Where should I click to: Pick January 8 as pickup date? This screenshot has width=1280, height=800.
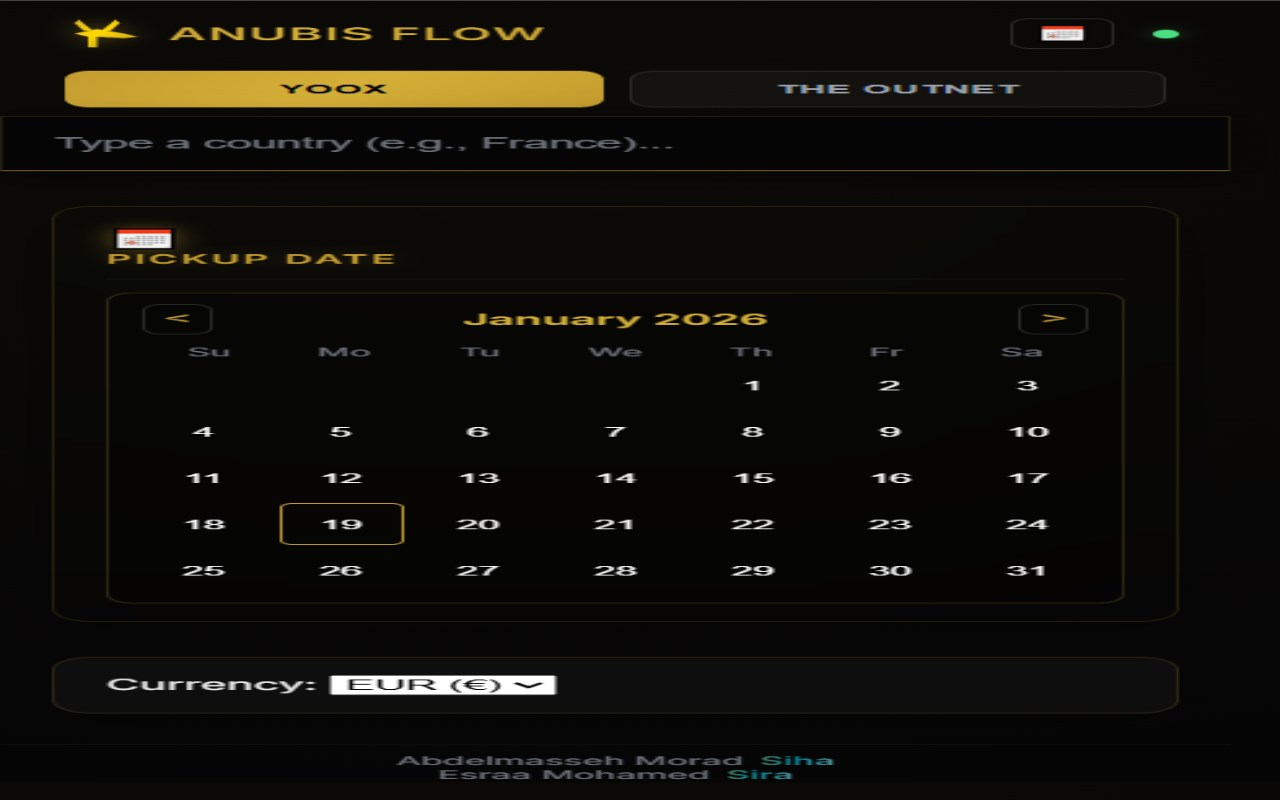point(752,431)
